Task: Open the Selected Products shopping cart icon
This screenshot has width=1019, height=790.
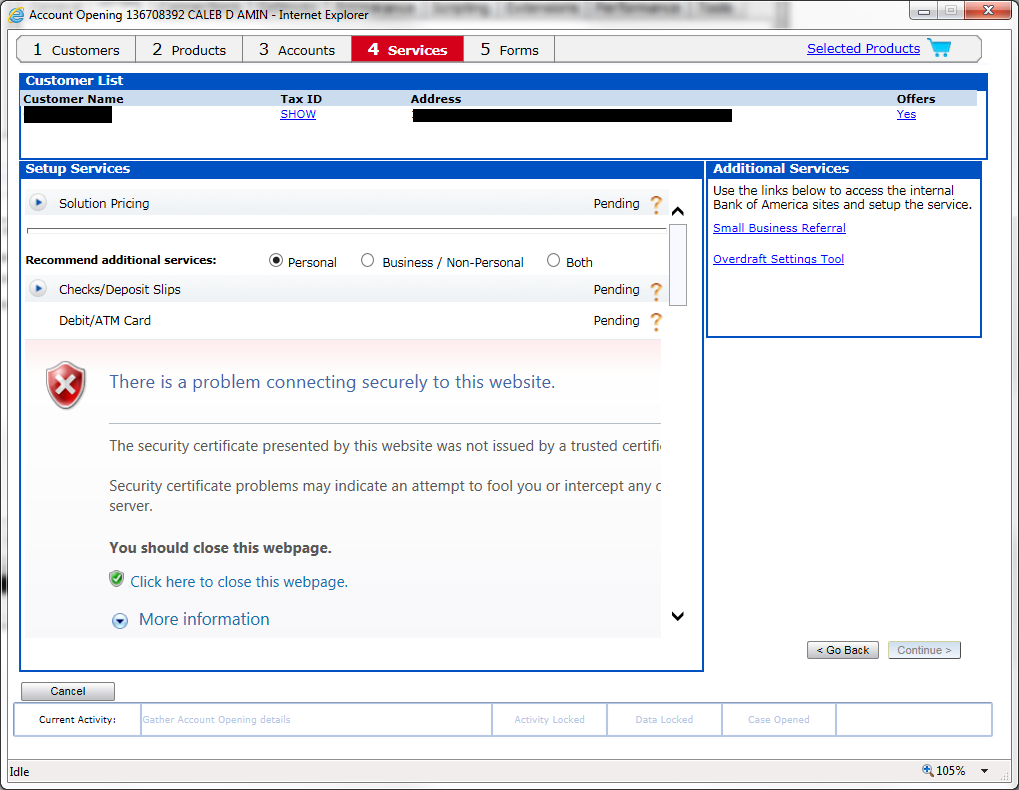Action: coord(939,48)
